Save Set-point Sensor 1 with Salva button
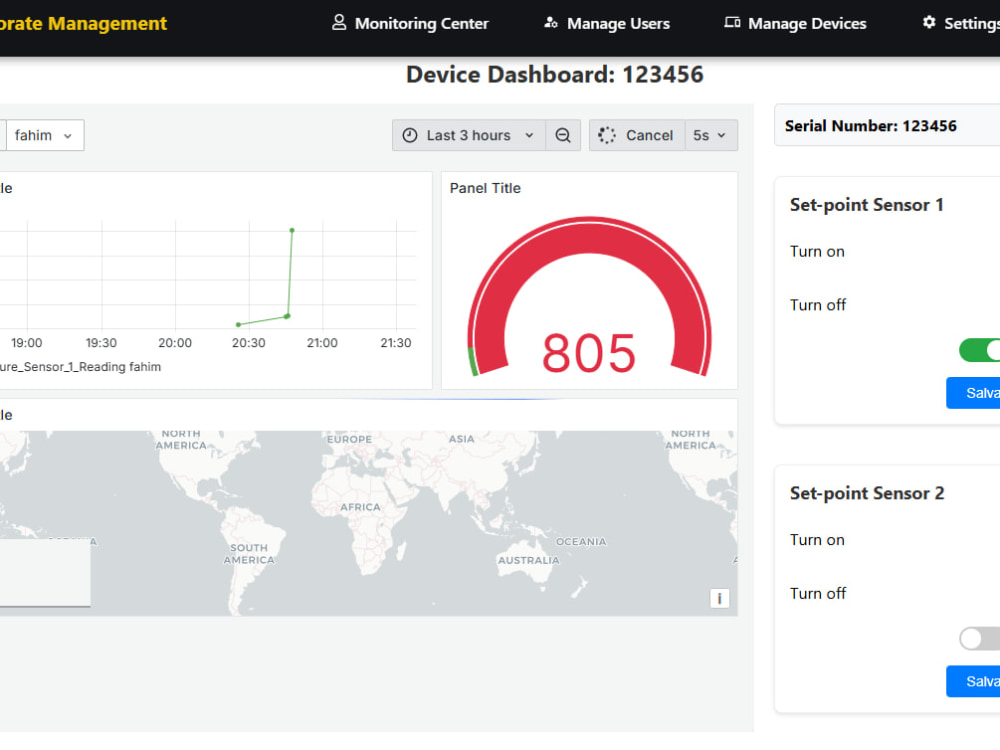Viewport: 1000px width, 750px height. [973, 393]
